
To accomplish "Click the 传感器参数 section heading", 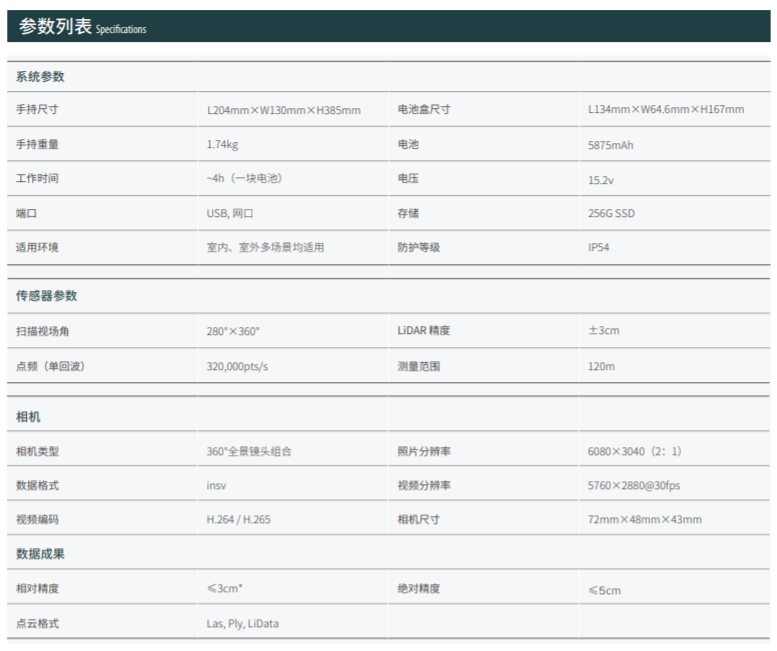I will 46,296.
